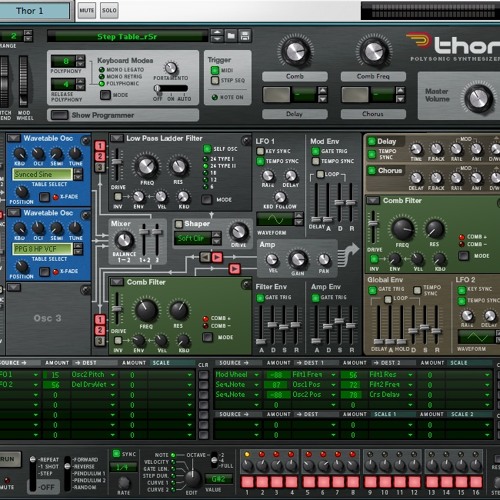Click the red routing button 1 to Filter 1
Screen dimensions: 500x500
coord(100,146)
